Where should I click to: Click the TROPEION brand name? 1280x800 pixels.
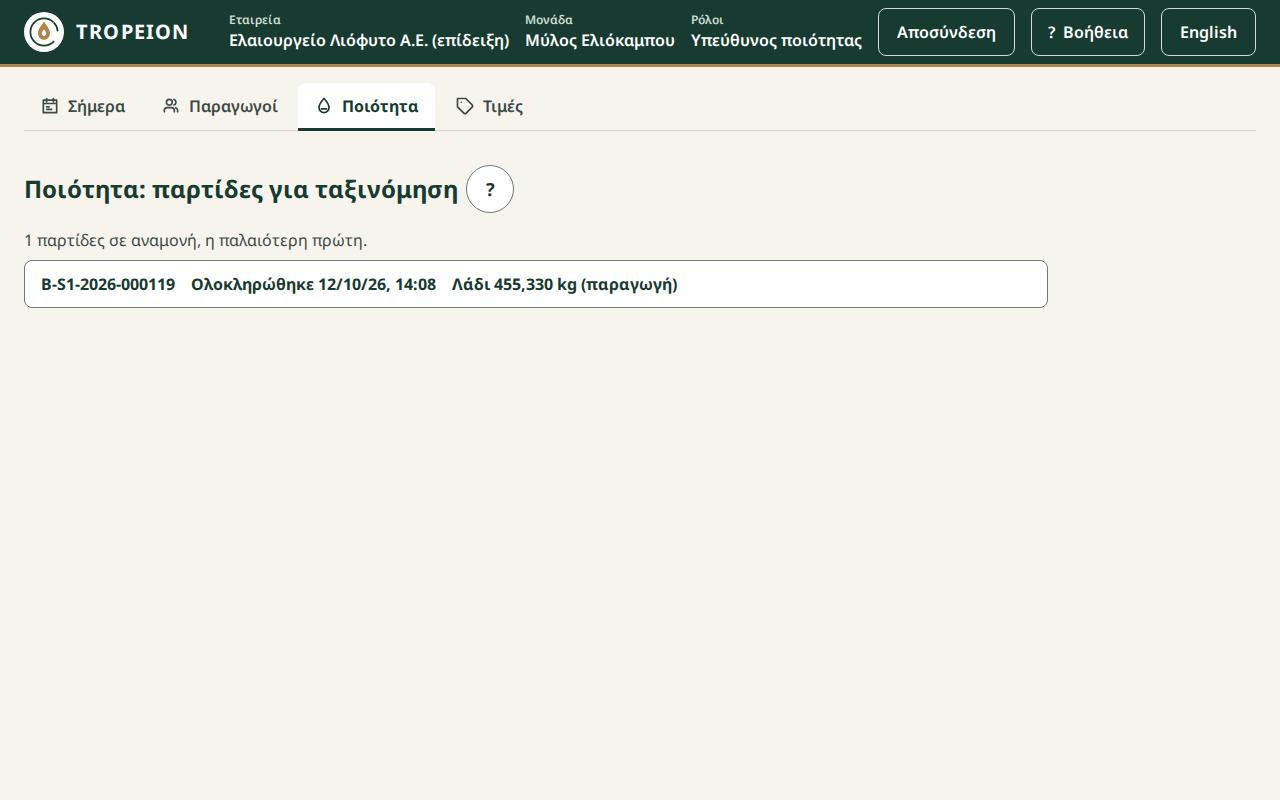click(132, 32)
